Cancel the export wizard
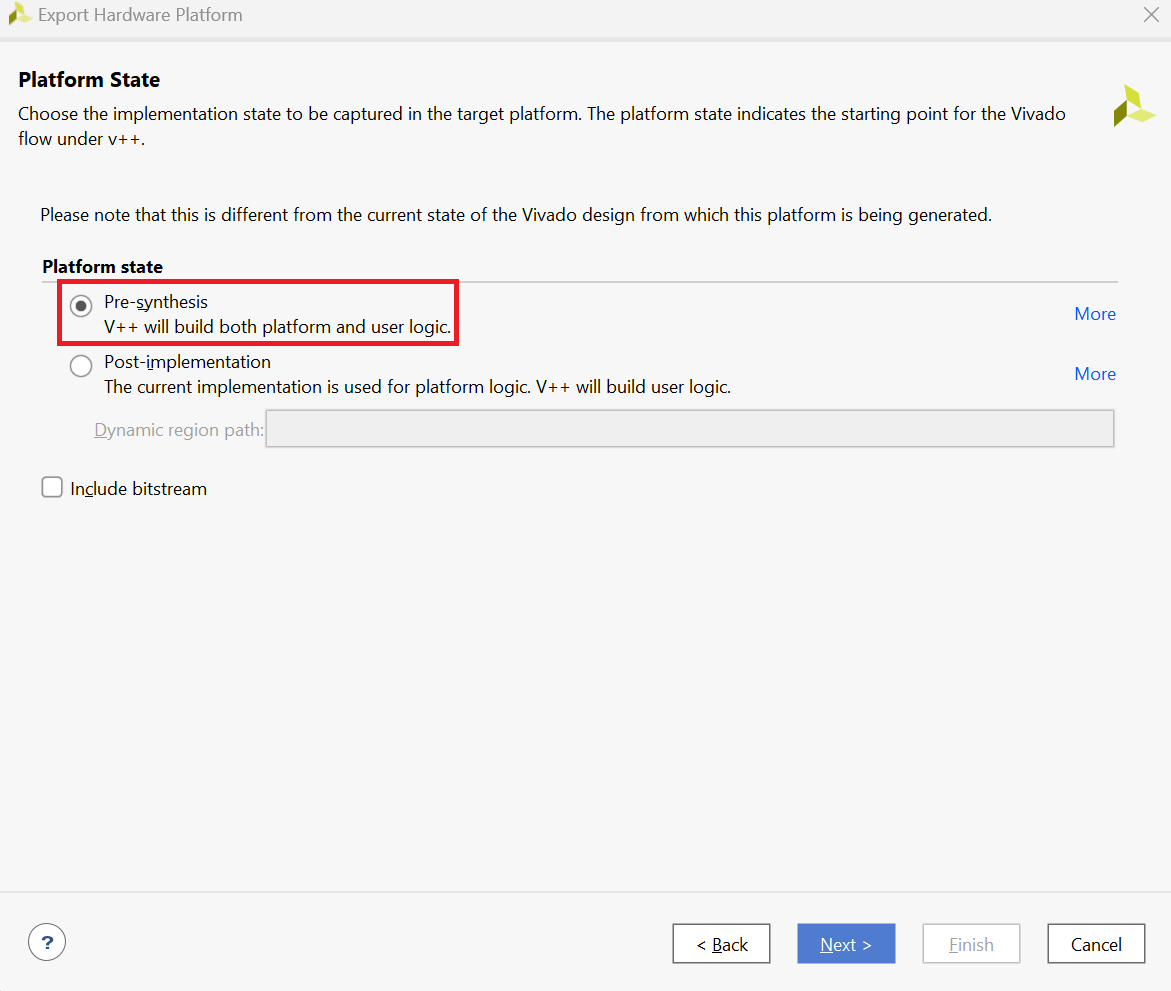 1096,944
